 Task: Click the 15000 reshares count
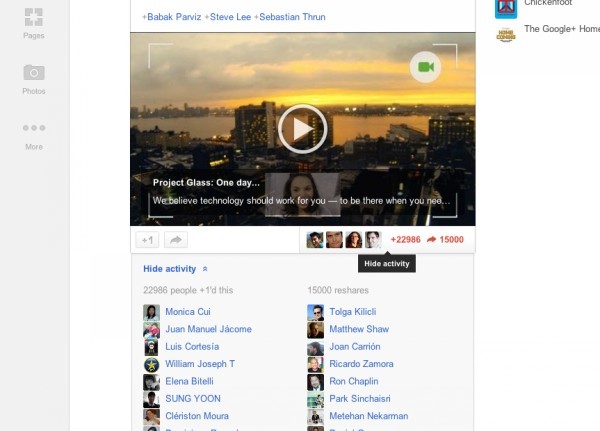pos(445,240)
